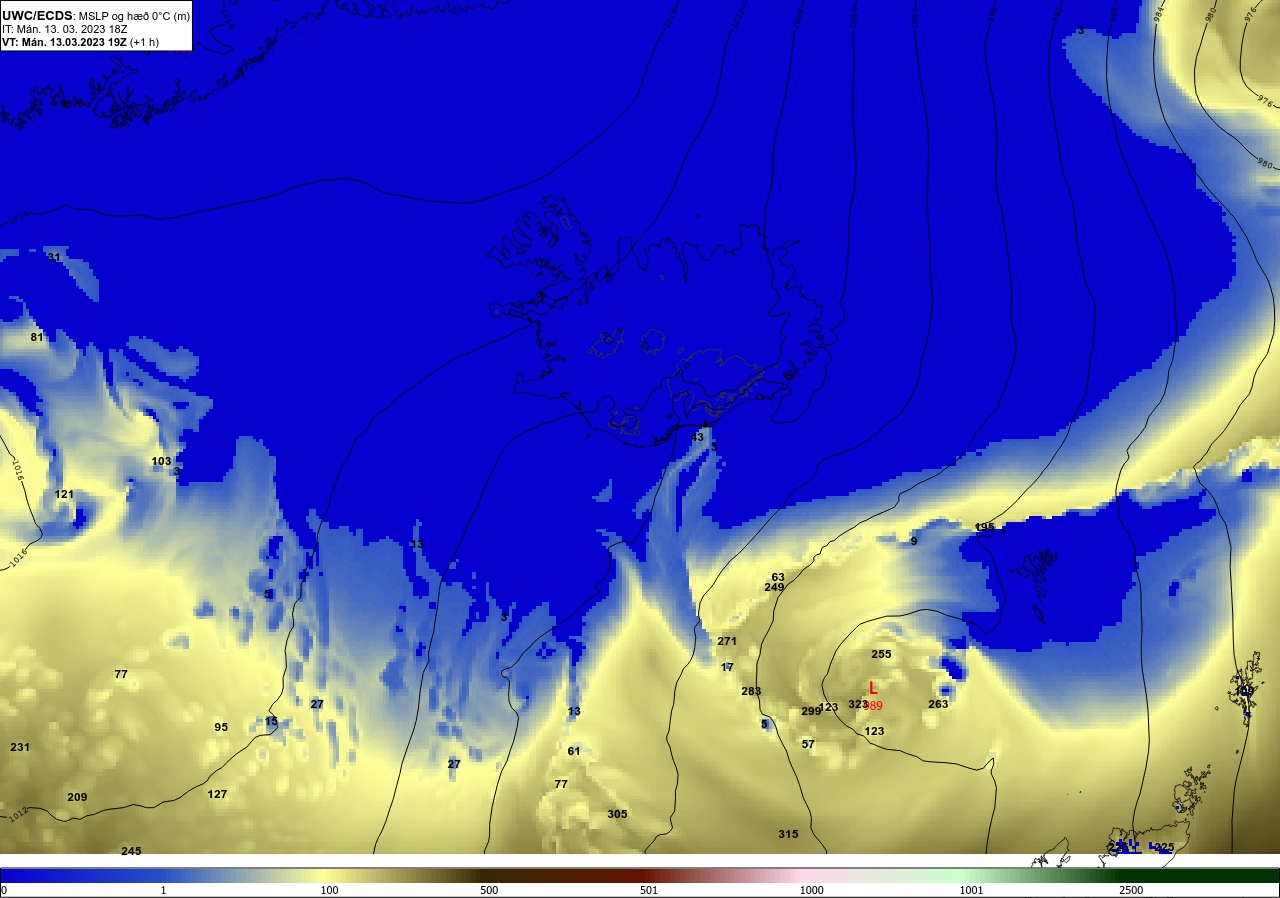Click the map value 315

[x=788, y=834]
